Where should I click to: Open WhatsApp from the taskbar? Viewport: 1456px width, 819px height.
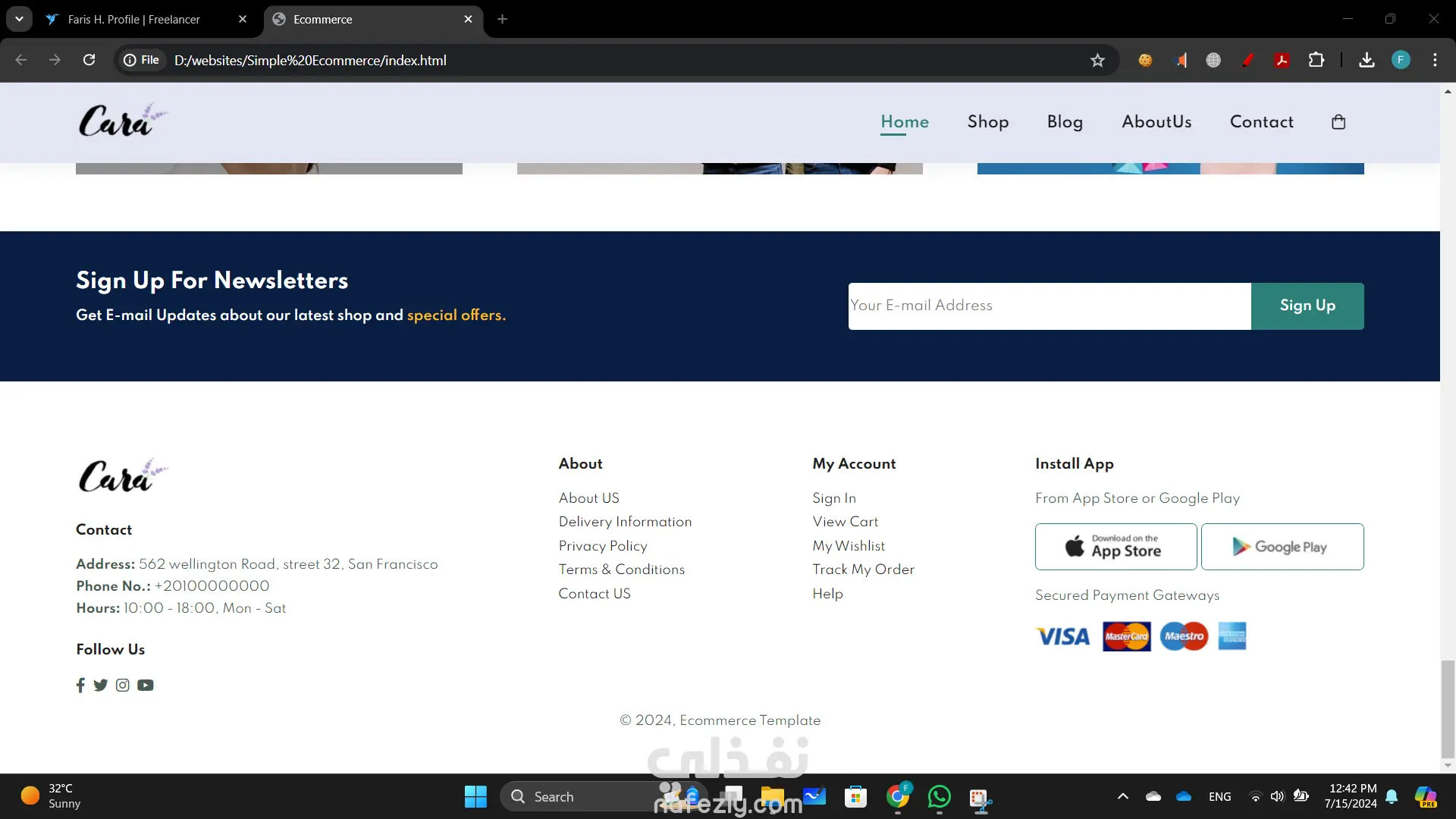point(939,796)
